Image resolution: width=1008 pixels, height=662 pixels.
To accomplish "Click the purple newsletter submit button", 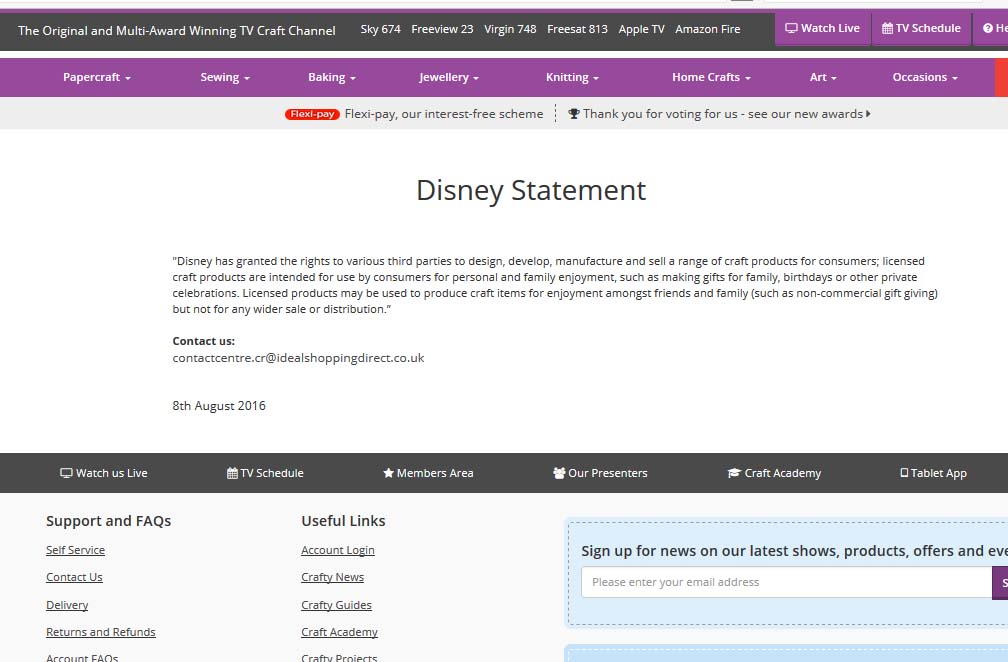I will [1000, 582].
